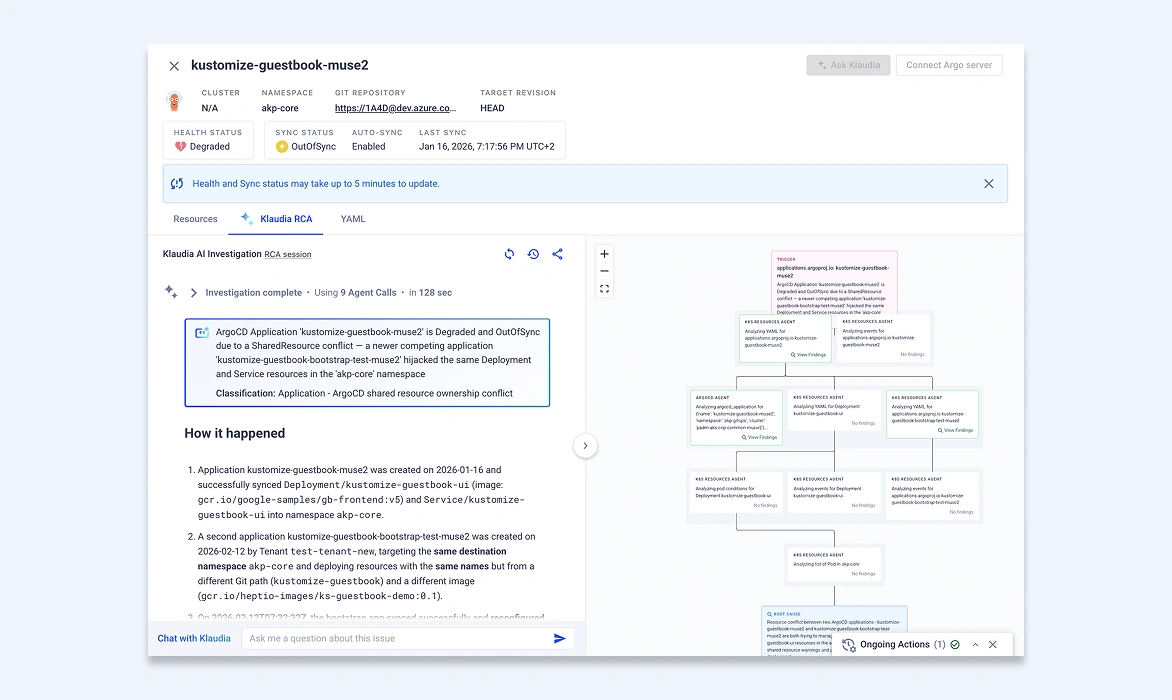View Findings on kustomize-guestbook-bootstrap-test-muse2 YAML node
This screenshot has height=700, width=1172.
point(955,430)
